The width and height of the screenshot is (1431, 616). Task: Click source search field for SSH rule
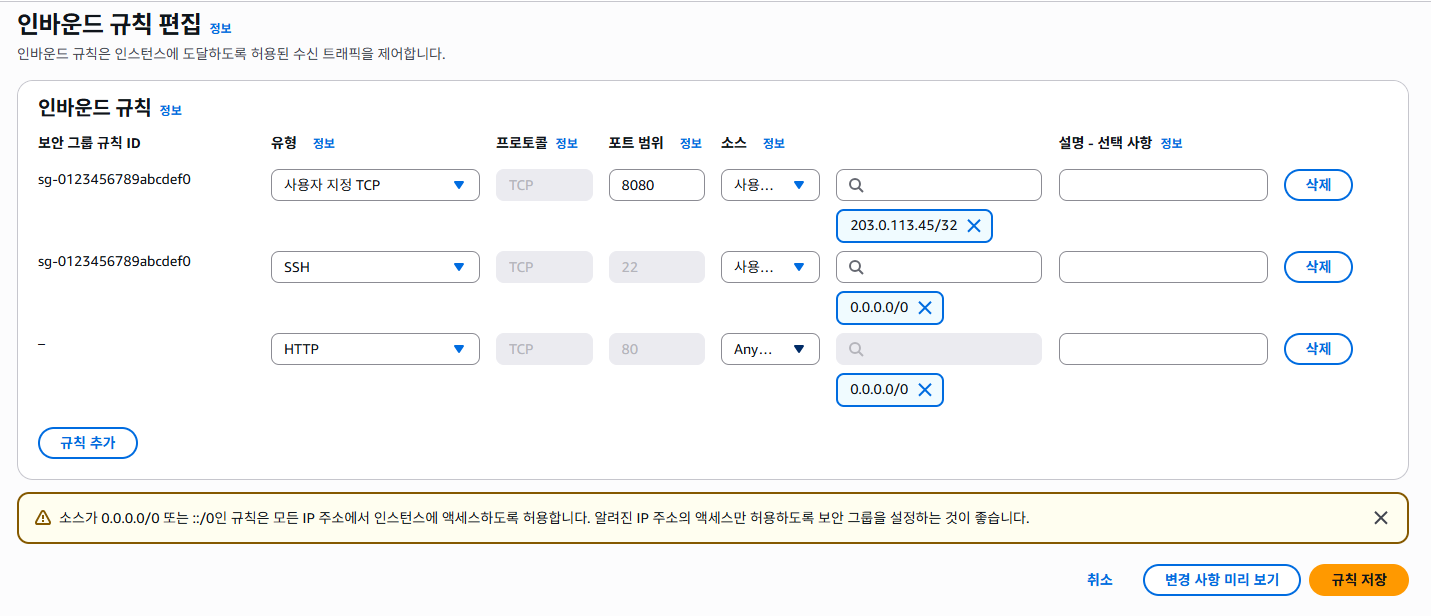[x=939, y=267]
